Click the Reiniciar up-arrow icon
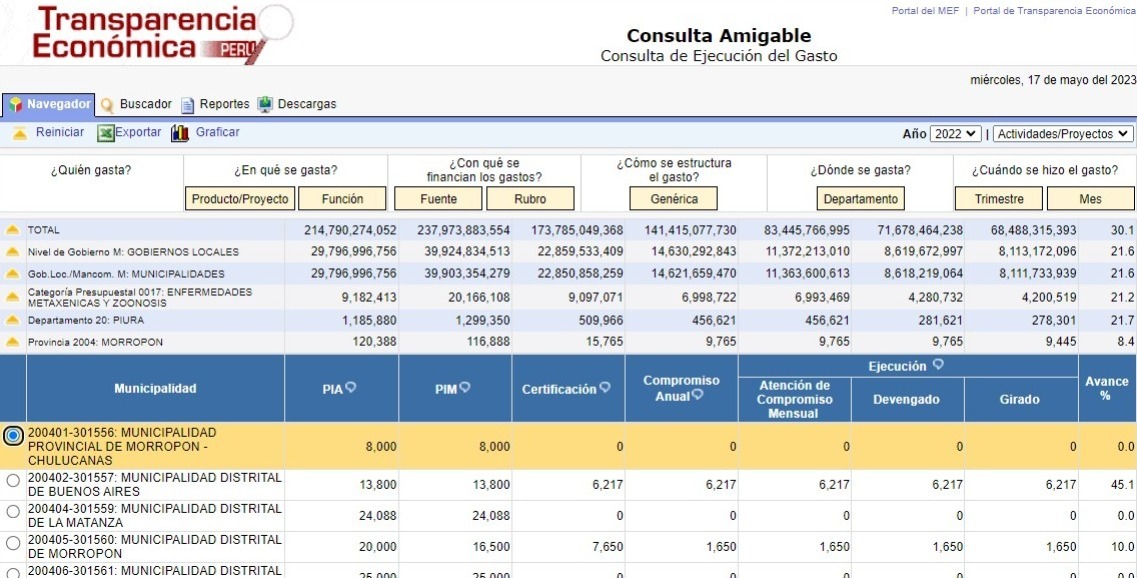Image resolution: width=1137 pixels, height=578 pixels. [x=19, y=133]
